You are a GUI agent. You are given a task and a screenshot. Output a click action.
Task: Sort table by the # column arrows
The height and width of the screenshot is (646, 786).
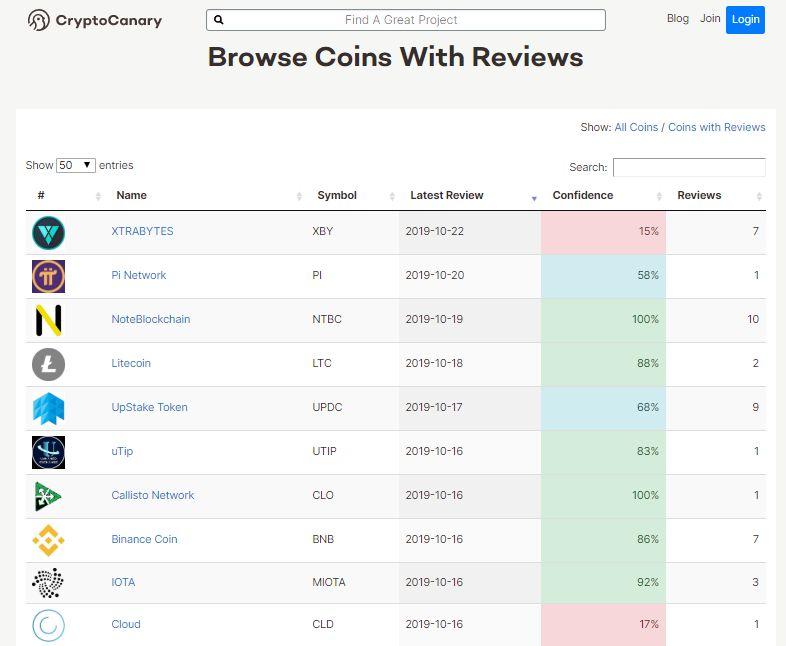98,196
